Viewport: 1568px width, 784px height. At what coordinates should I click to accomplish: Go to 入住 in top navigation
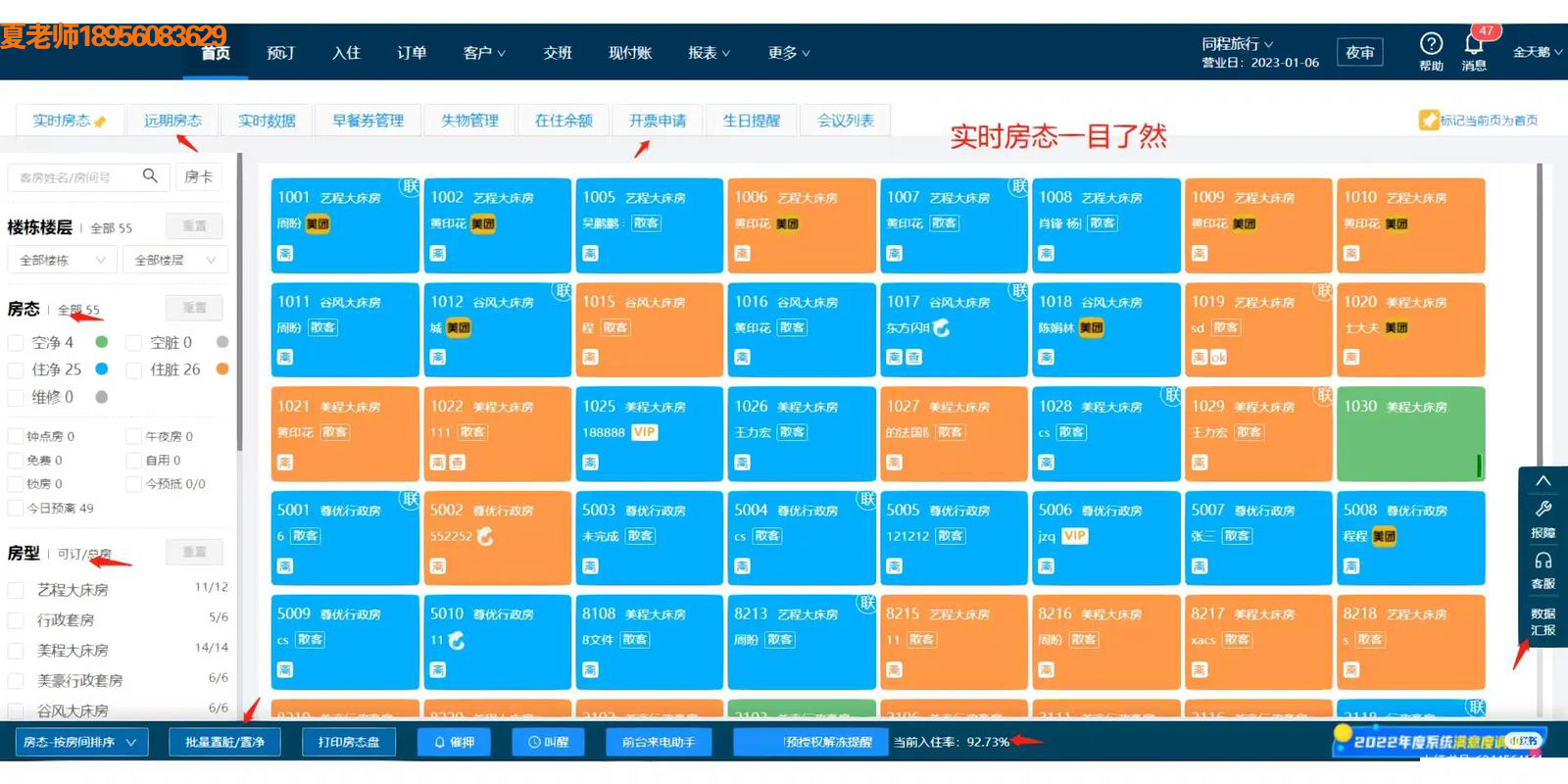[x=346, y=53]
